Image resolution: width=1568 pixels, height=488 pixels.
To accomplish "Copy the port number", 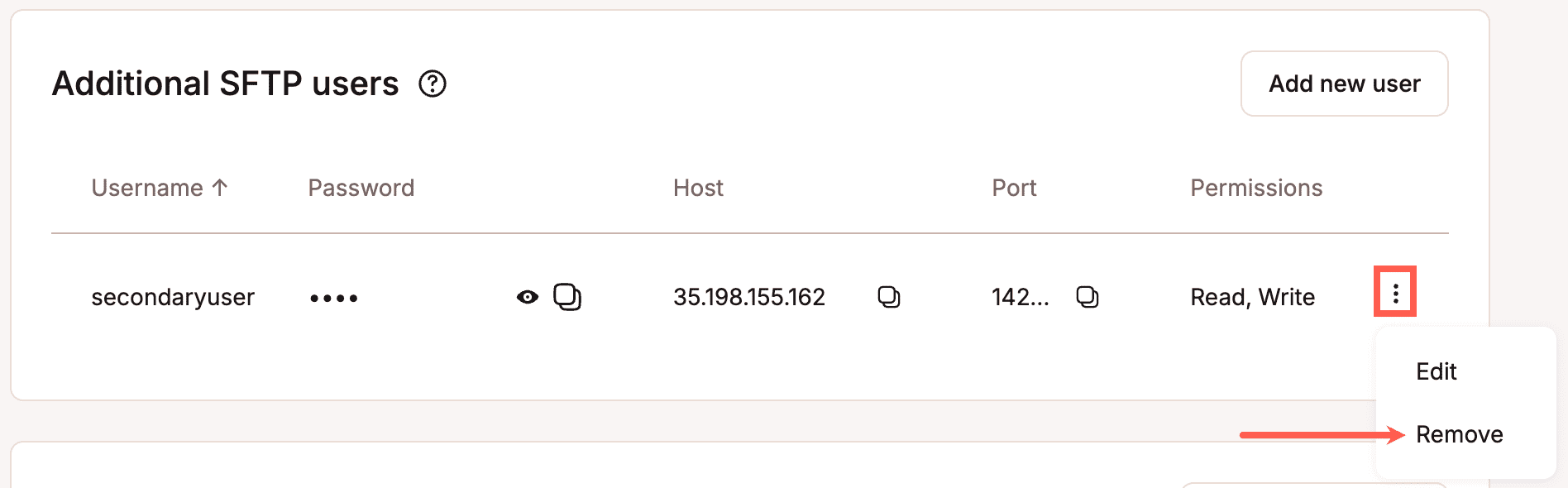I will point(1088,296).
